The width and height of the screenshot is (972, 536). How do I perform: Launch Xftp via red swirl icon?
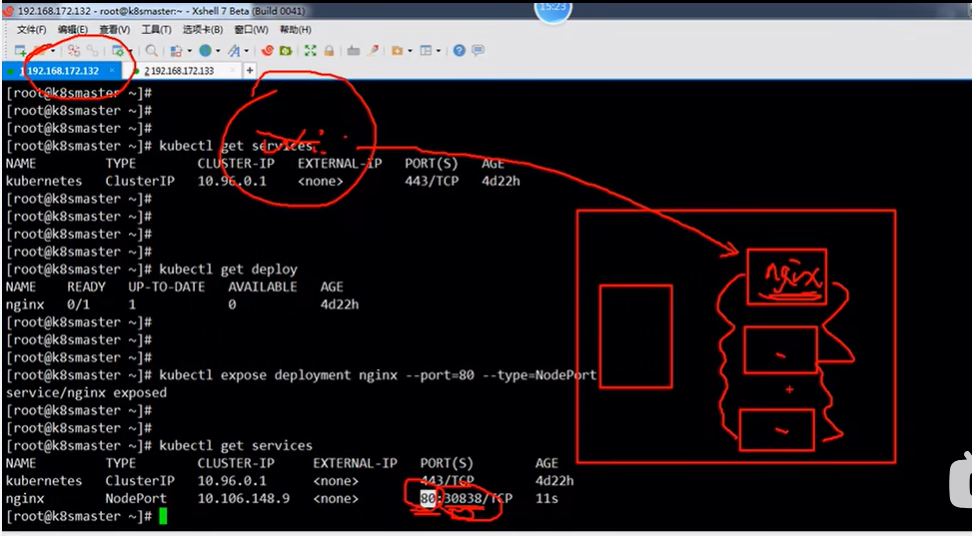tap(267, 51)
